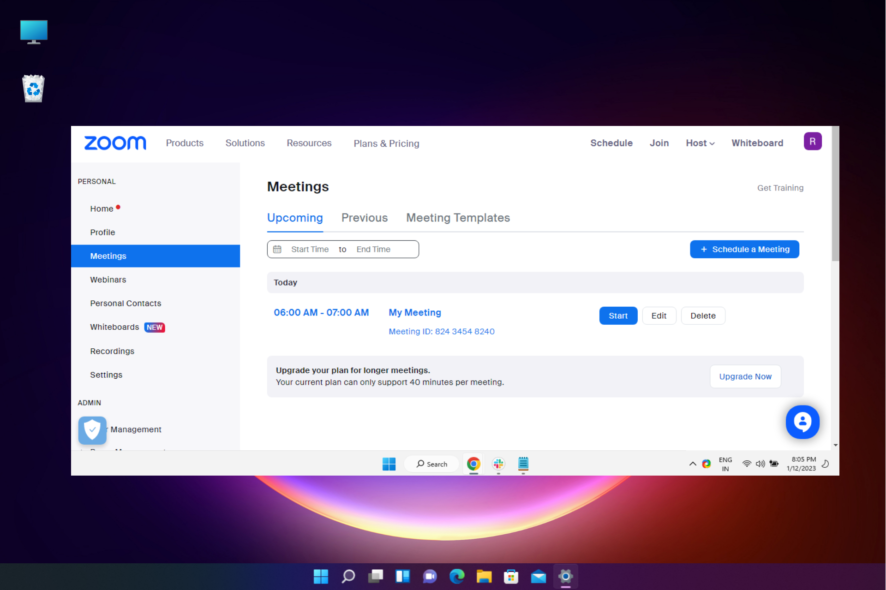This screenshot has width=886, height=590.
Task: Open Slack in the inner taskbar
Action: coord(498,464)
